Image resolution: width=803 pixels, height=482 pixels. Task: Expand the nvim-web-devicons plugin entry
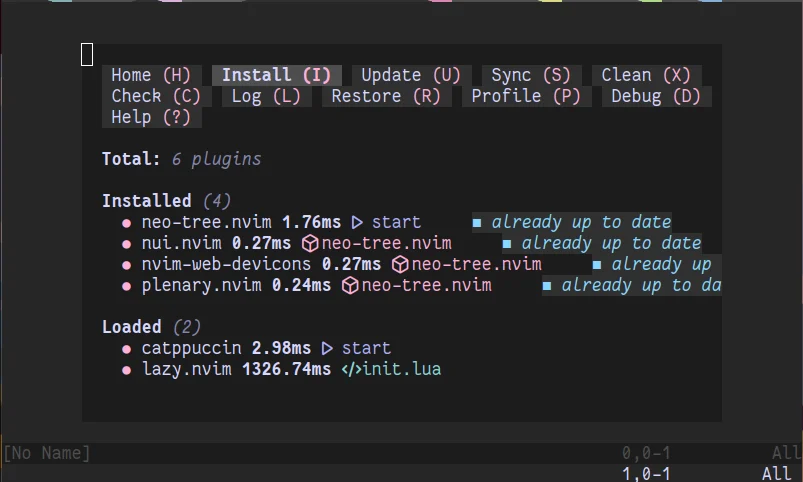click(x=226, y=264)
